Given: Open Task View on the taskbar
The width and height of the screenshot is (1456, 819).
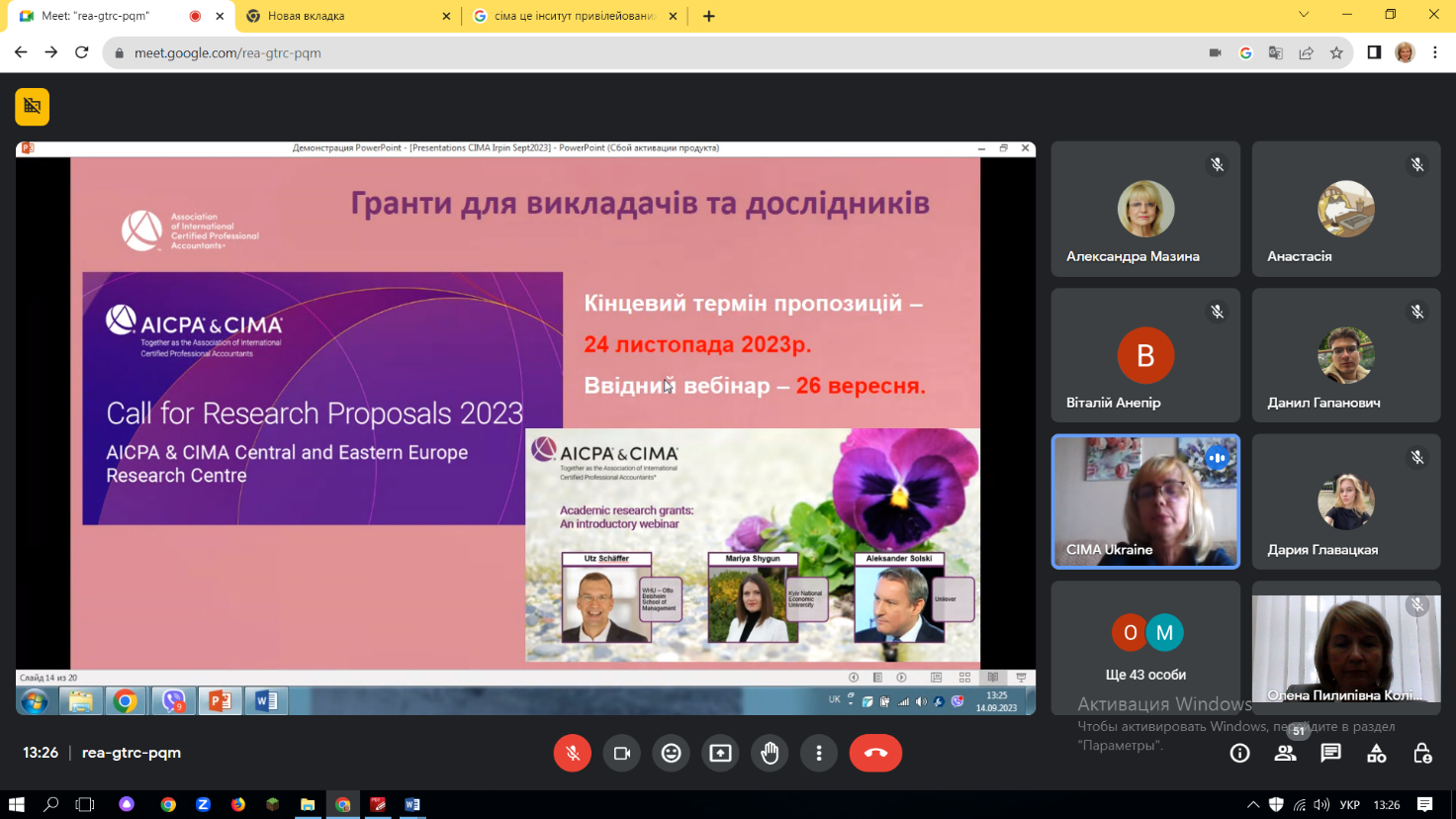Looking at the screenshot, I should (85, 804).
